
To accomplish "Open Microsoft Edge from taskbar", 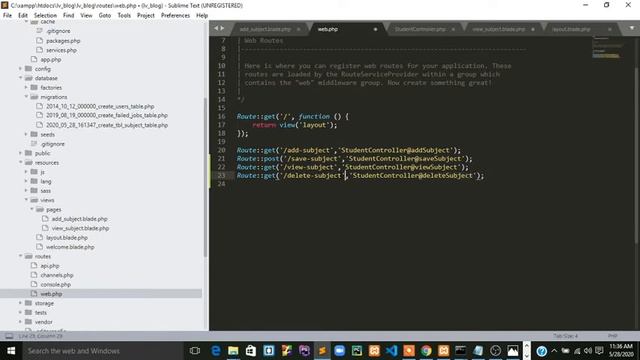I will [x=216, y=351].
